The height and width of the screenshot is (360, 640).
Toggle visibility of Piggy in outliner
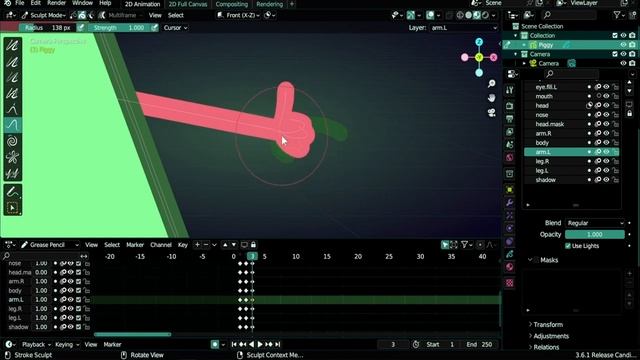(623, 44)
